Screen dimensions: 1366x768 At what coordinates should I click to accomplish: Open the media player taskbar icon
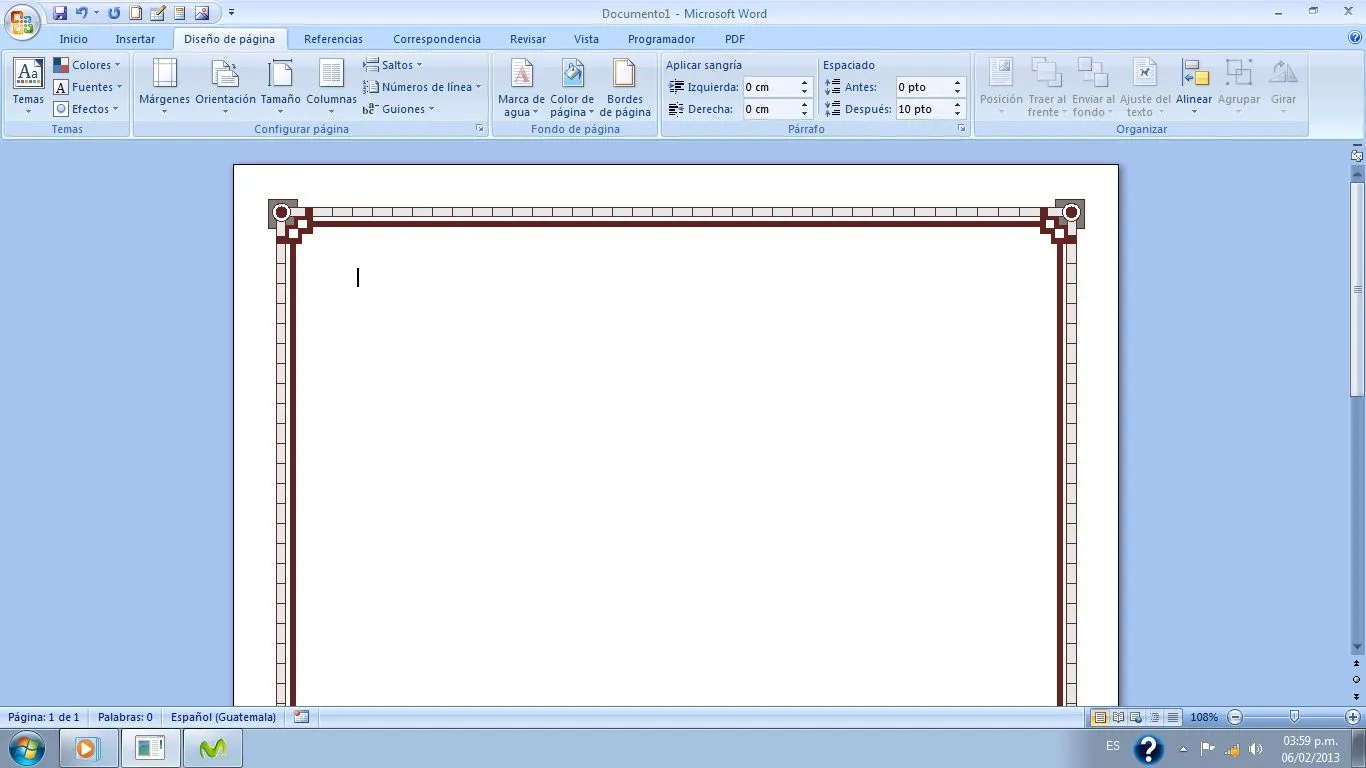(x=87, y=748)
